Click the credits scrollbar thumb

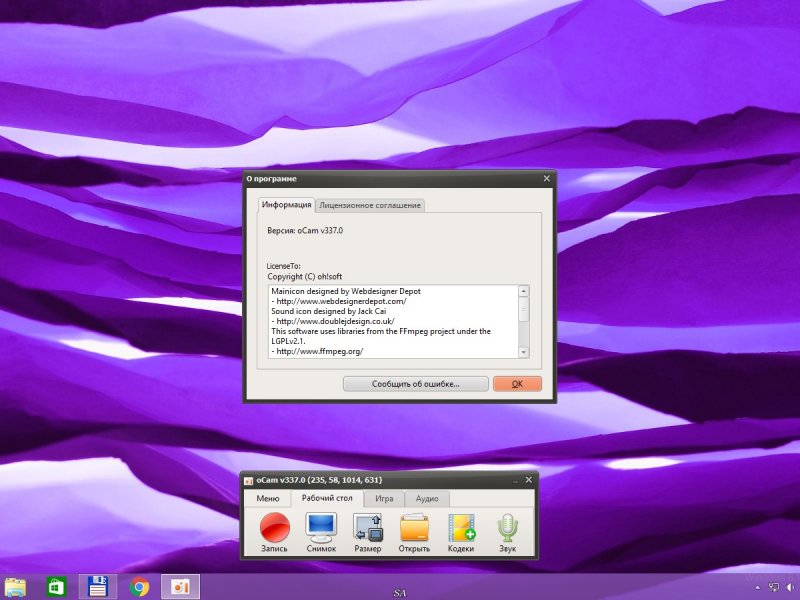tap(523, 309)
